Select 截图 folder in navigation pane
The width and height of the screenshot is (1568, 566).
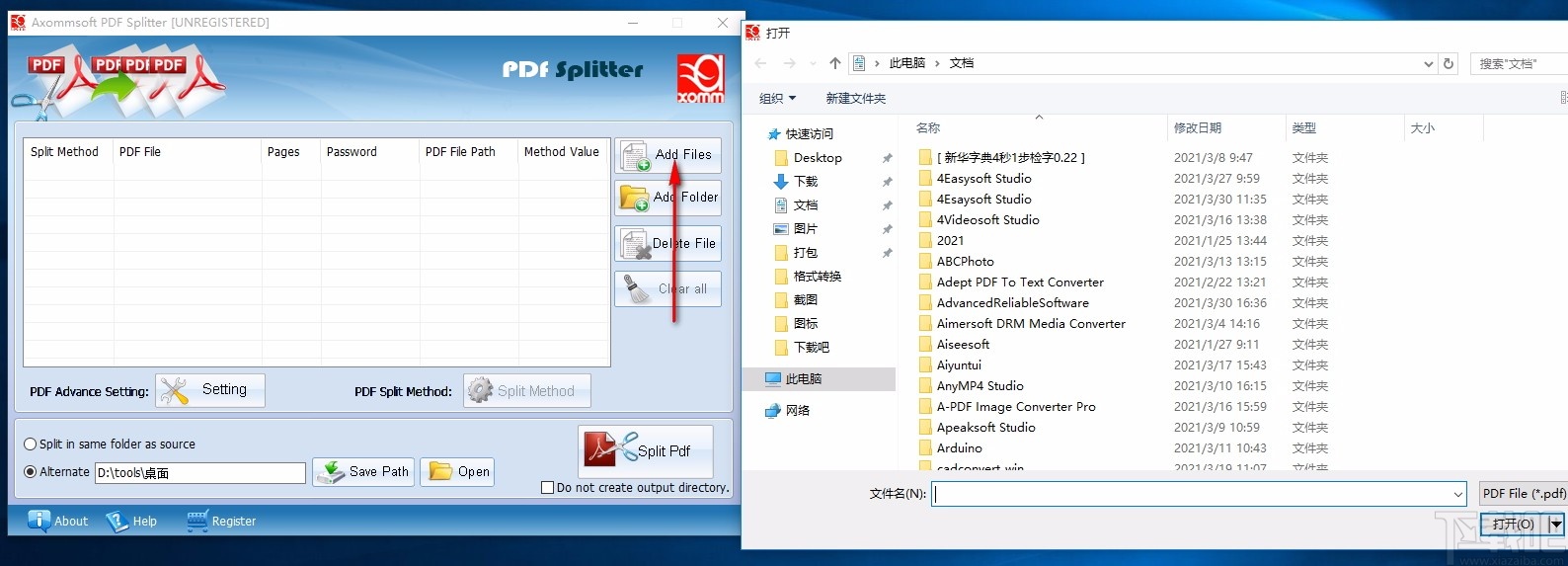tap(806, 300)
